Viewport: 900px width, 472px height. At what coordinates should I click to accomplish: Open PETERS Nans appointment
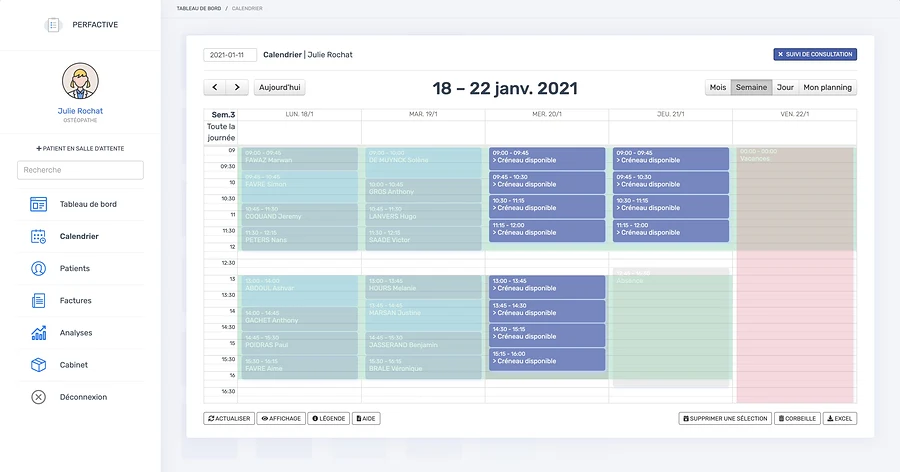coord(300,239)
